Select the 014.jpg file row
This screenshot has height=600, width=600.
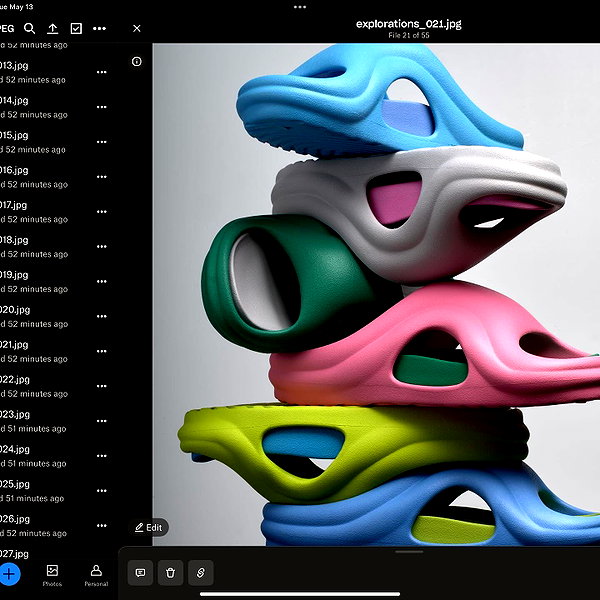[x=57, y=107]
